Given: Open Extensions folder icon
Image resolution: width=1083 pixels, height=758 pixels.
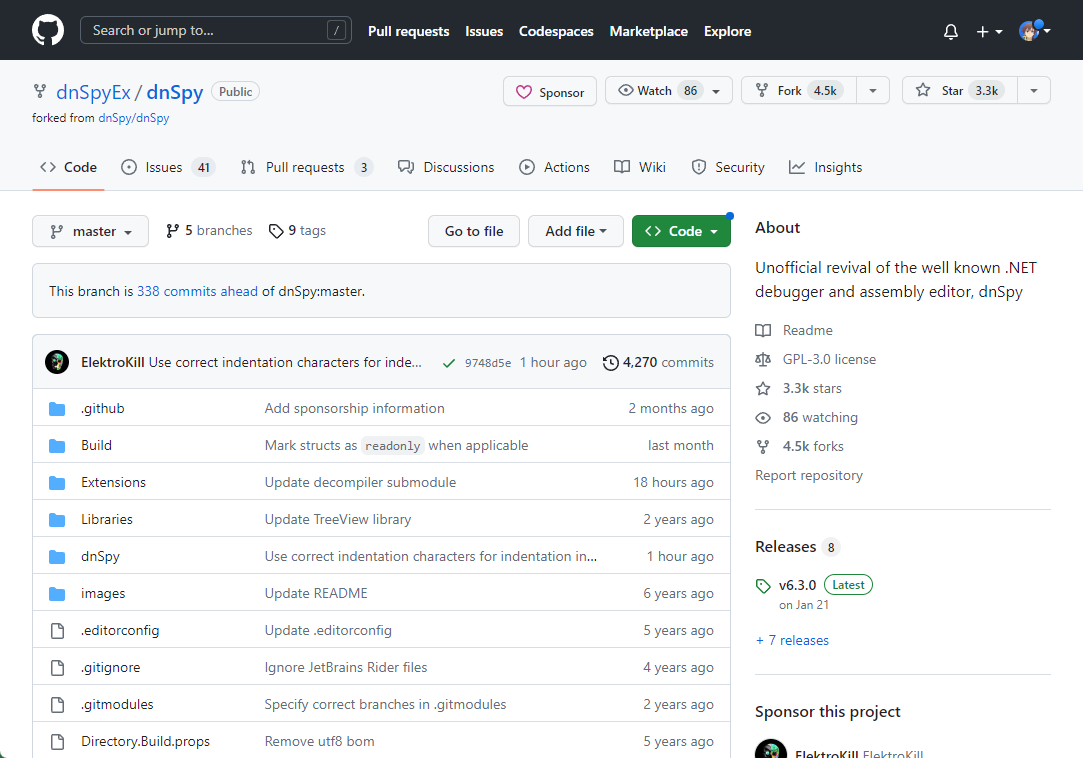Looking at the screenshot, I should (x=57, y=482).
